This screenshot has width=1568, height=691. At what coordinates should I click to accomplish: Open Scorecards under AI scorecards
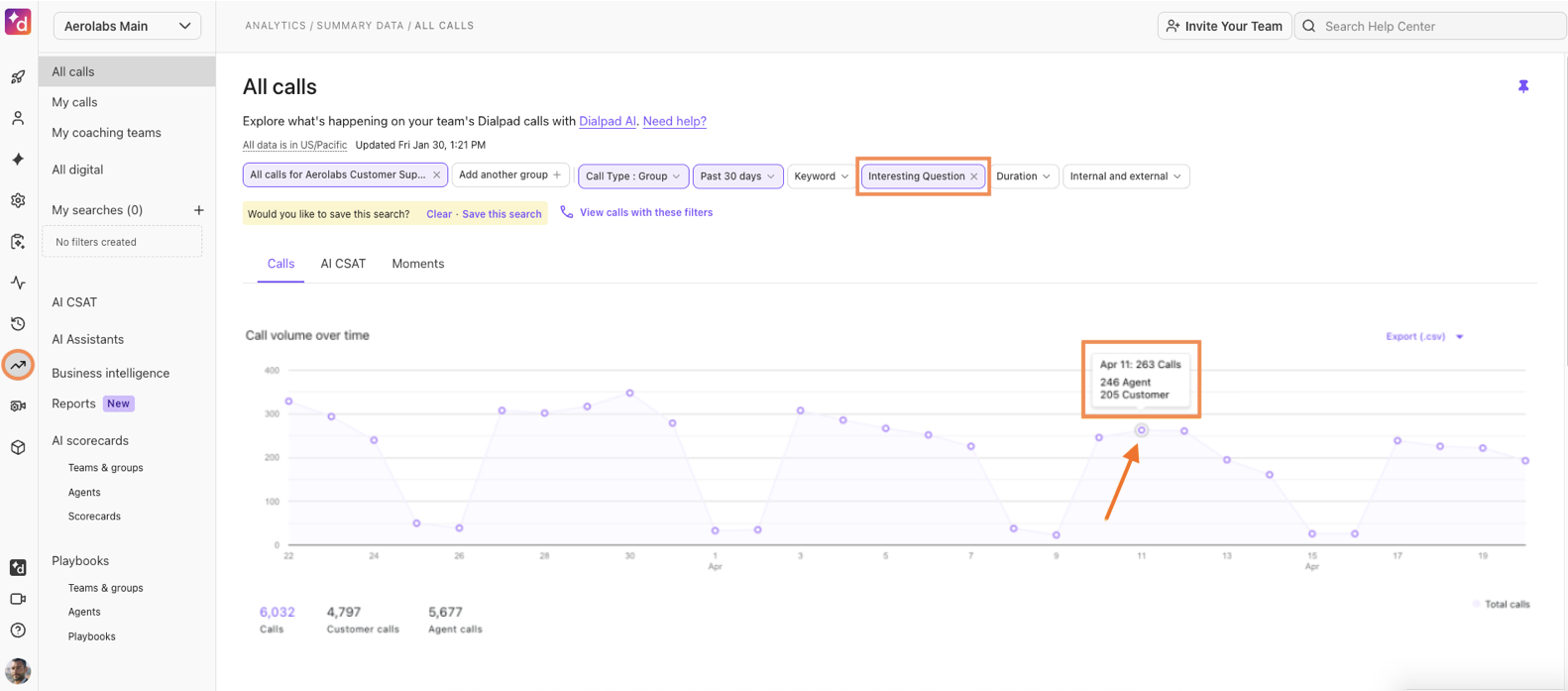point(94,517)
